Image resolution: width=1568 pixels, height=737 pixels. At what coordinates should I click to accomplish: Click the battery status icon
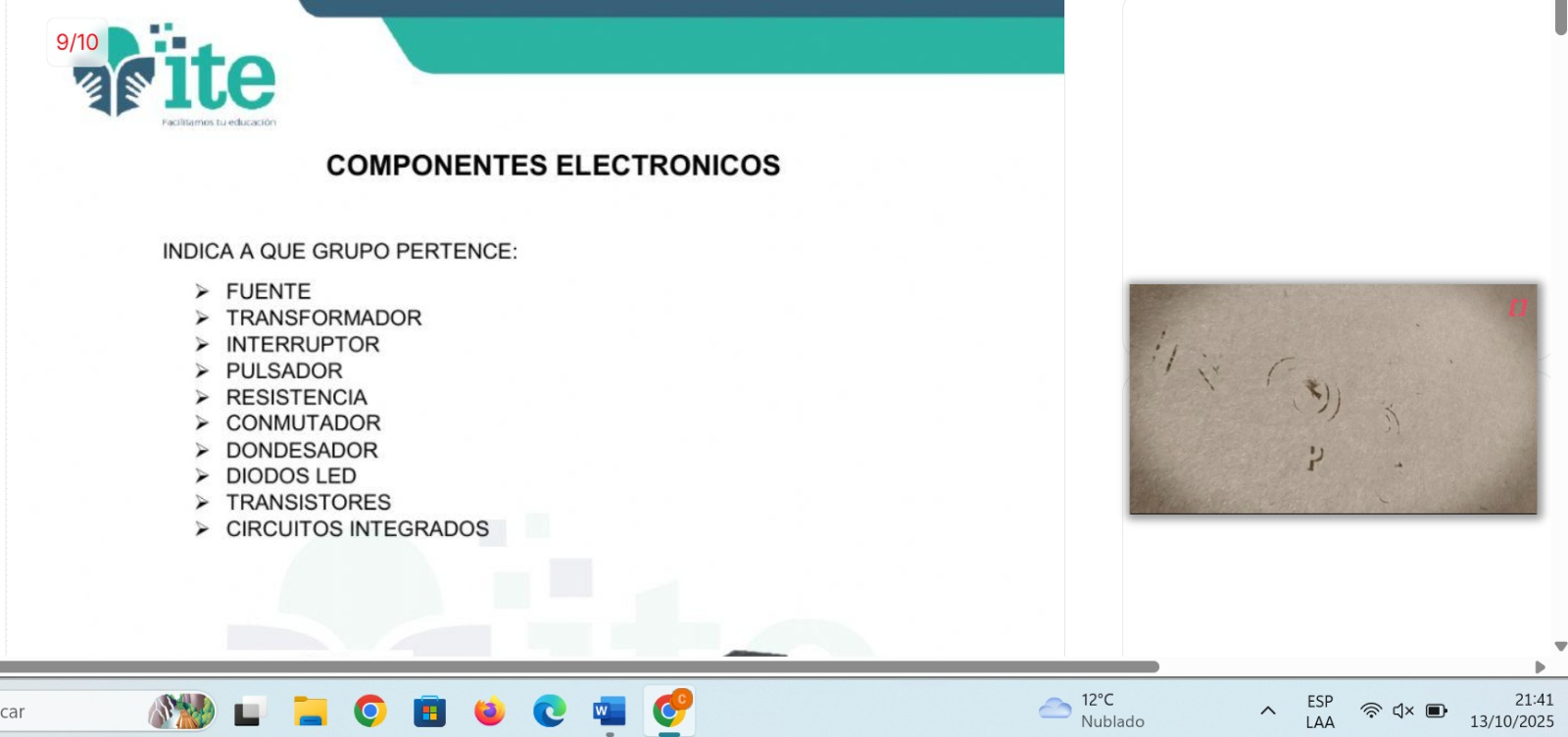[1437, 711]
